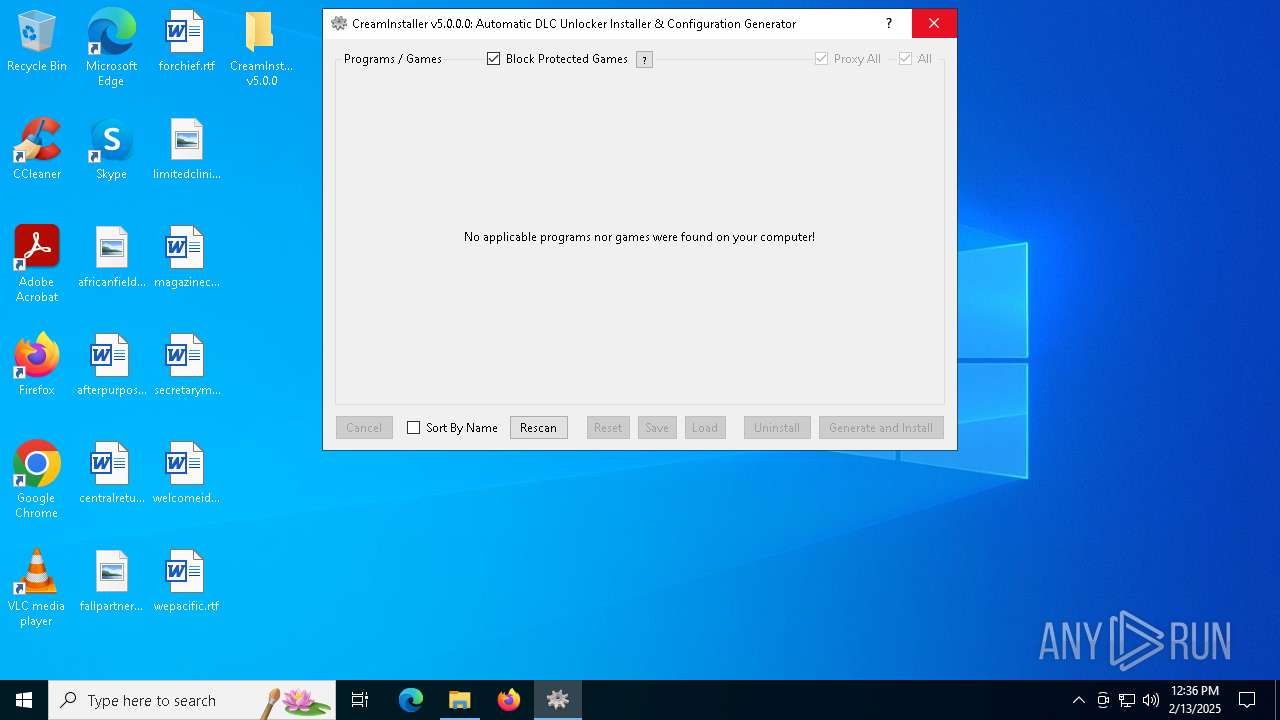The height and width of the screenshot is (720, 1280).
Task: Open Edge from the taskbar
Action: pyautogui.click(x=411, y=700)
